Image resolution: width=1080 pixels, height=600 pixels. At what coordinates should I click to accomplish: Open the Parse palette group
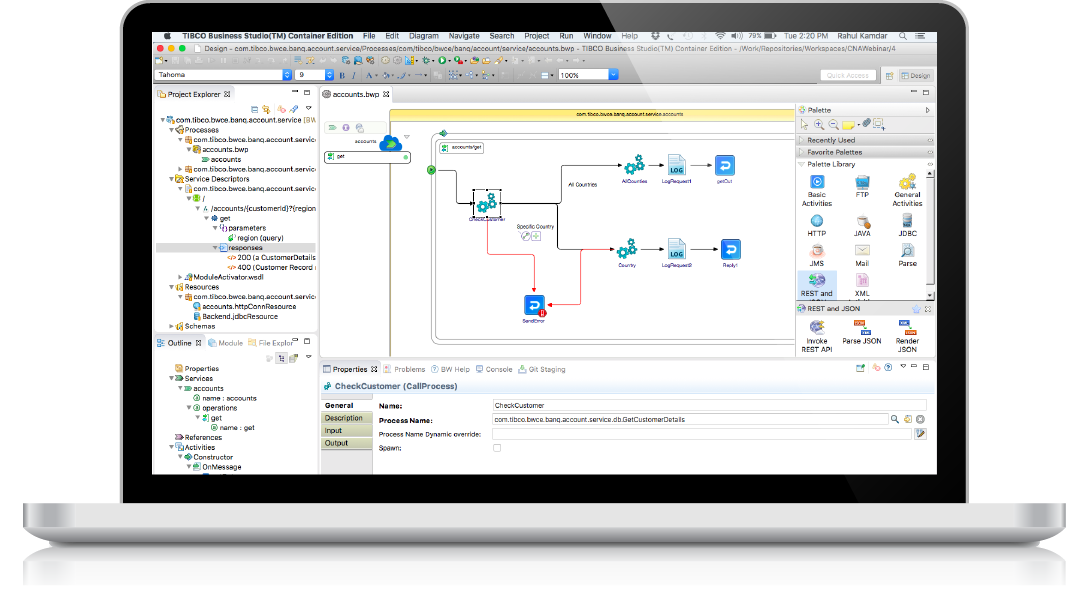coord(907,256)
